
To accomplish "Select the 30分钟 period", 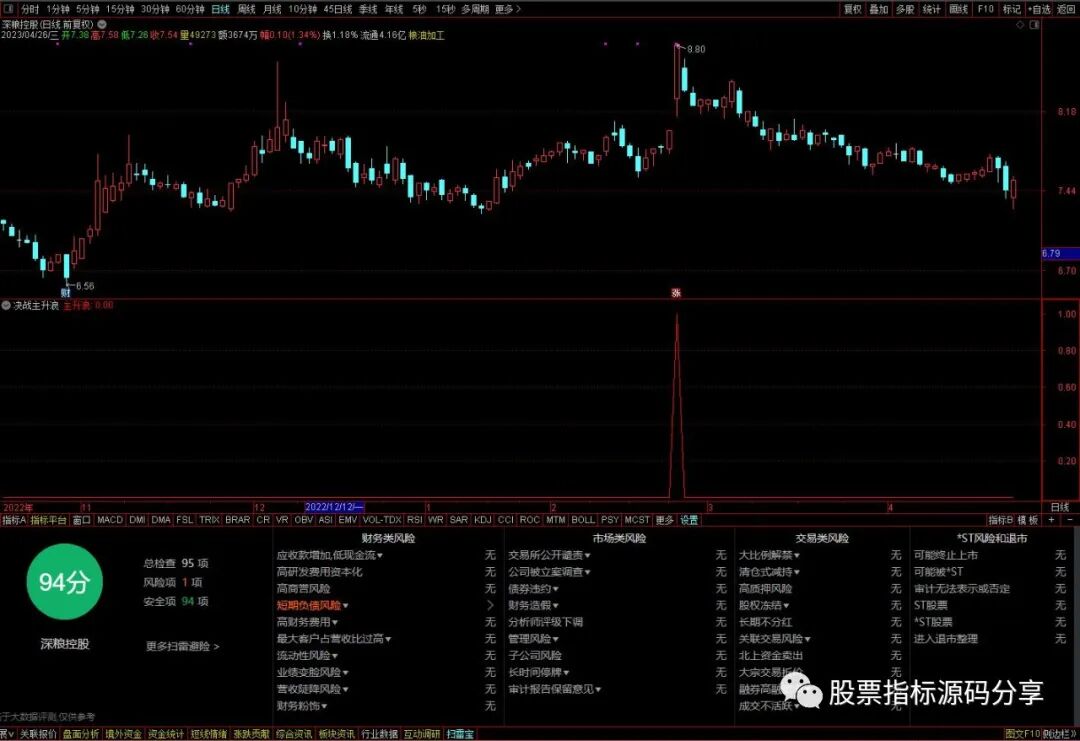I will [x=155, y=9].
